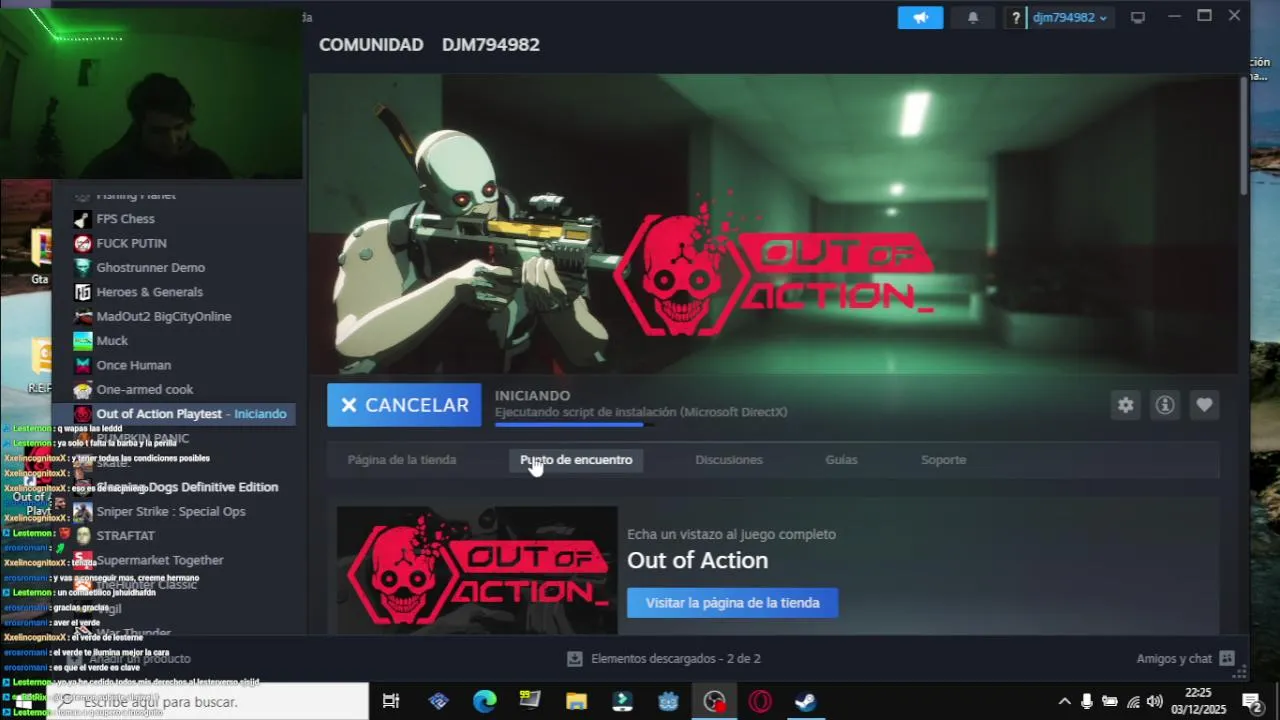Select the Once Human icon
This screenshot has height=720, width=1280.
click(x=83, y=365)
